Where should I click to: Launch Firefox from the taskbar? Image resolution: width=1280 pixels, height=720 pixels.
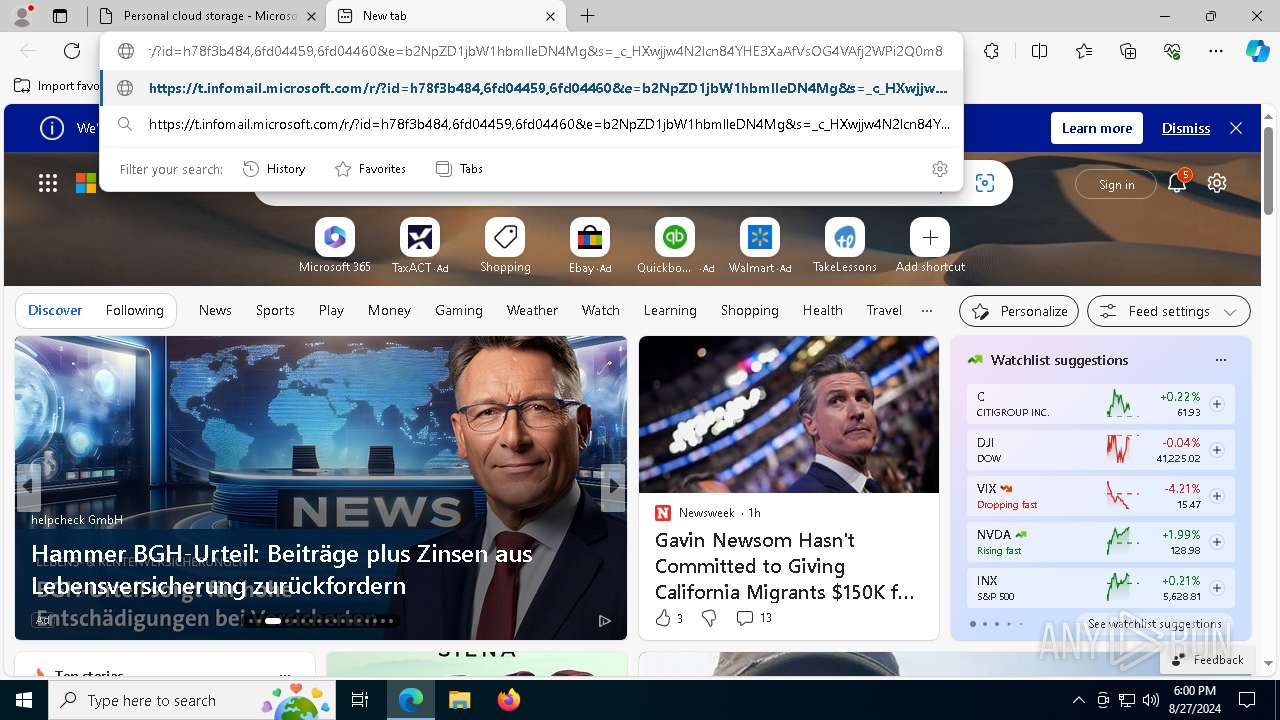click(x=508, y=700)
